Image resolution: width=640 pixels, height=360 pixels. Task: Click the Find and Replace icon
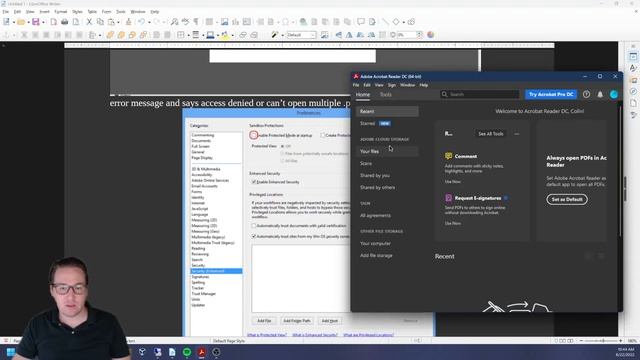pyautogui.click(x=174, y=22)
